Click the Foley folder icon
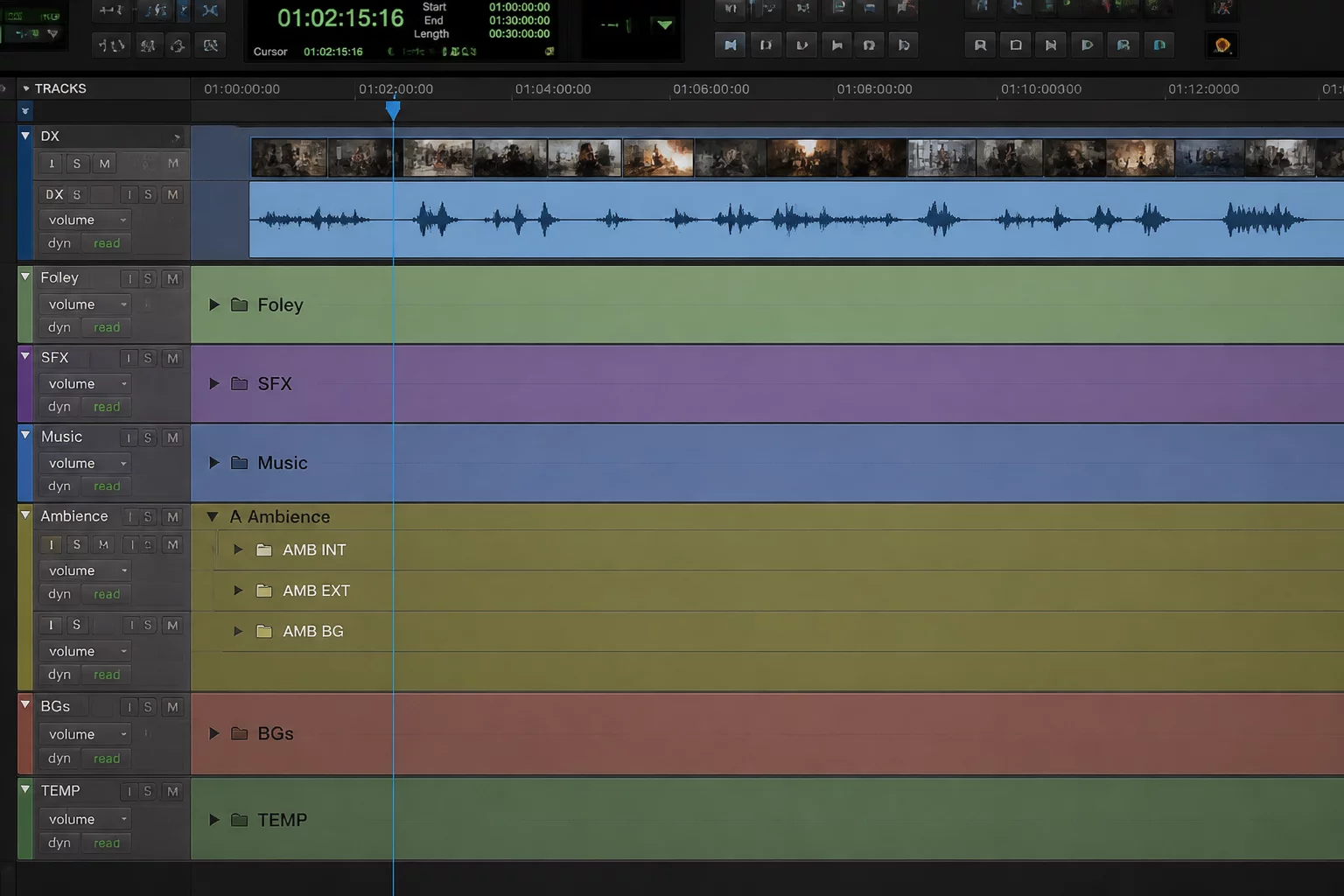The width and height of the screenshot is (1344, 896). click(239, 304)
